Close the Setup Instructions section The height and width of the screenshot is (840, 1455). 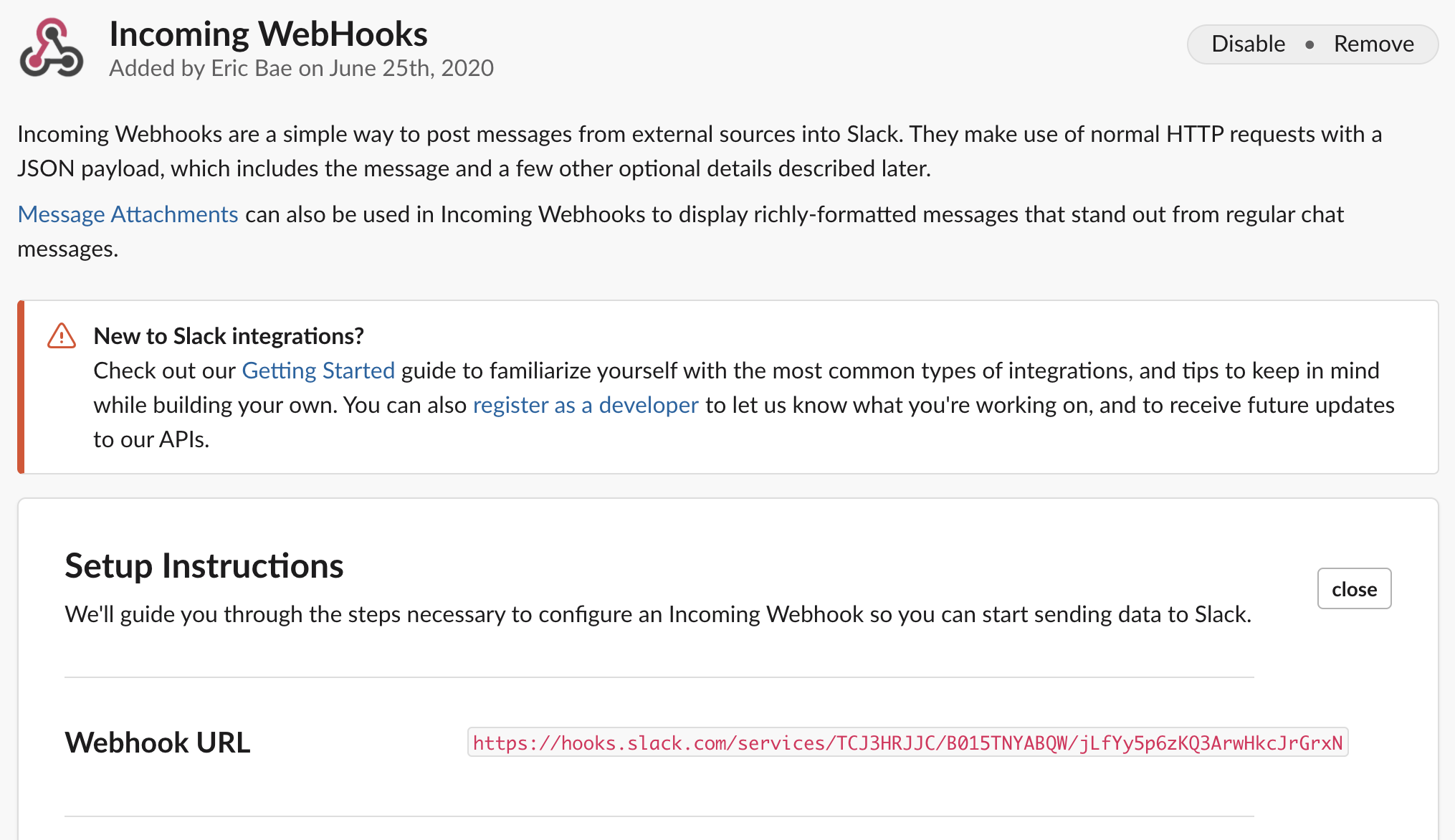(x=1354, y=588)
